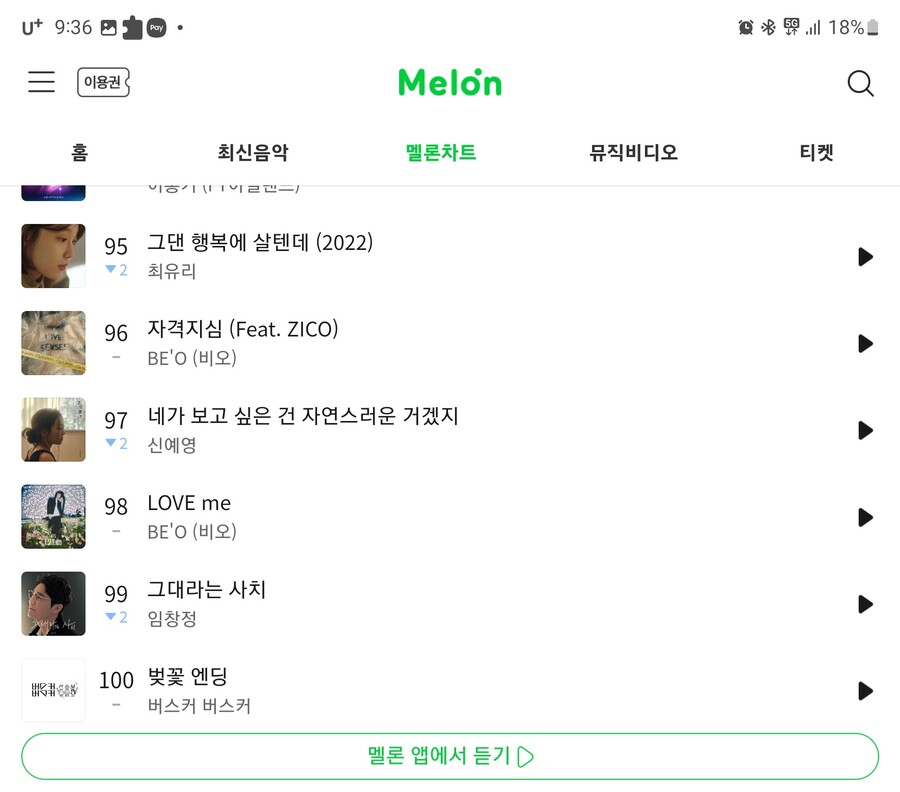900x792 pixels.
Task: Play 그대라는 사치 by 임창정
Action: coord(865,604)
